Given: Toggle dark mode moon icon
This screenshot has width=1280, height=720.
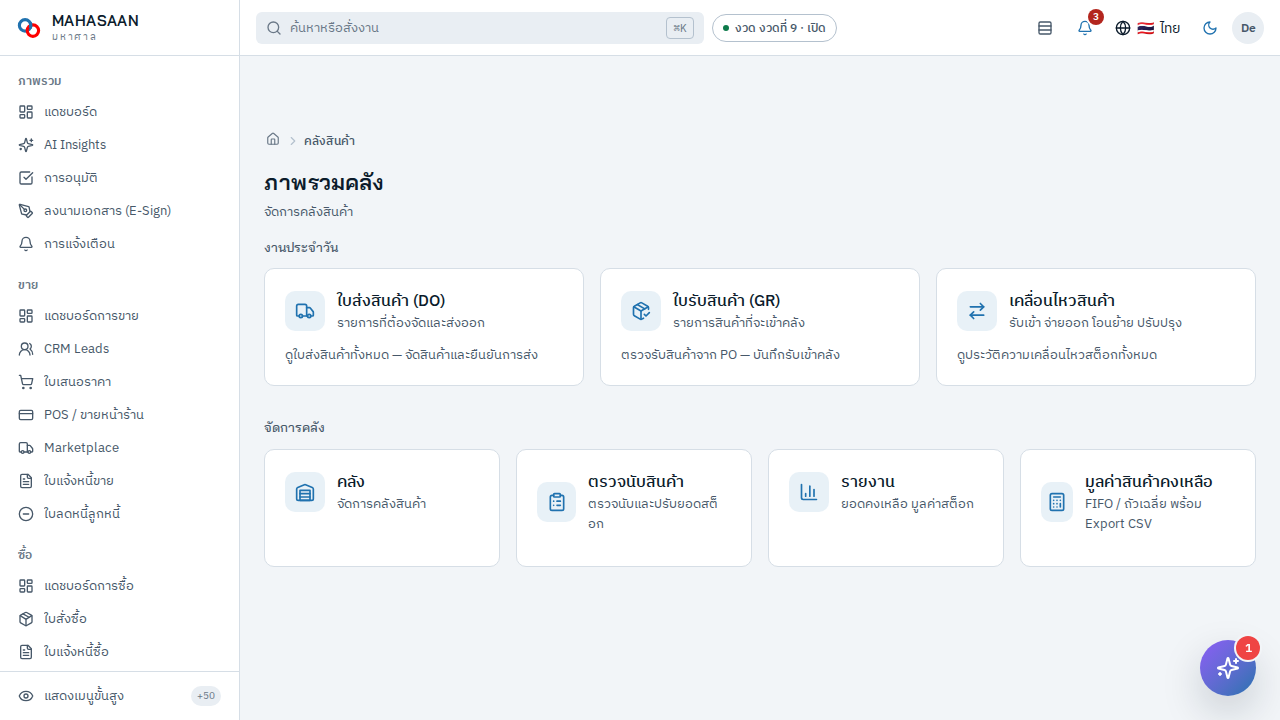Looking at the screenshot, I should click(1210, 28).
